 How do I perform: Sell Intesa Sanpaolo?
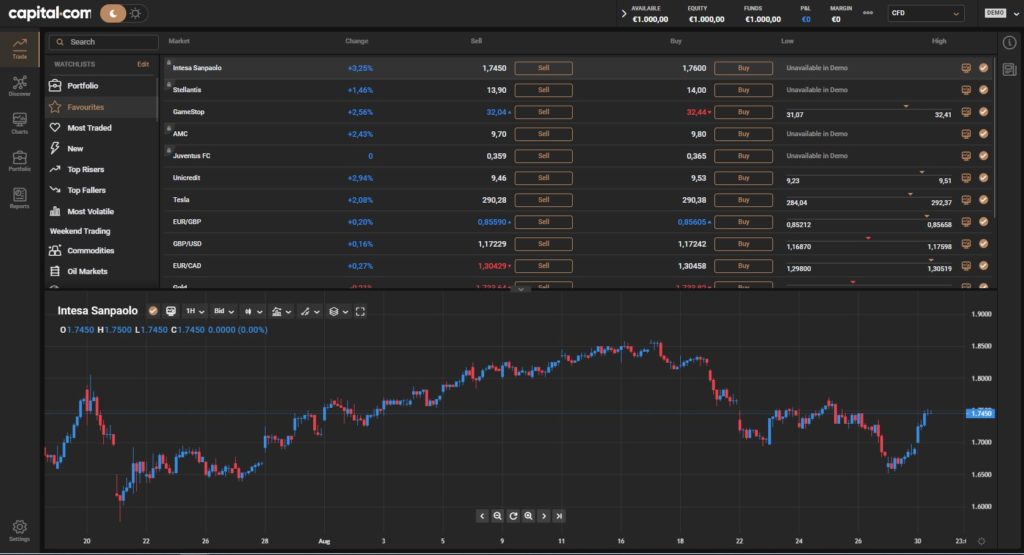[x=543, y=68]
